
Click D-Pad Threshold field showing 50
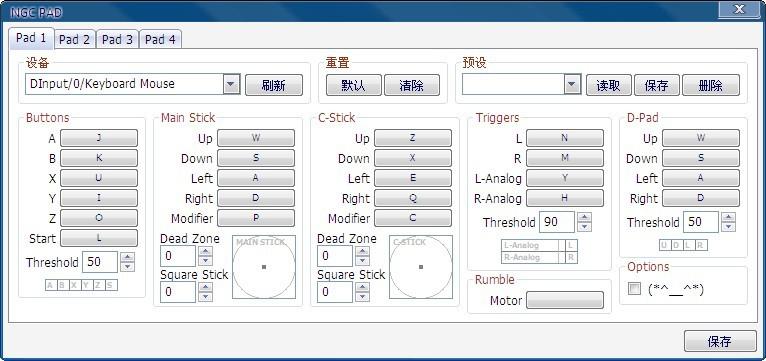click(701, 222)
